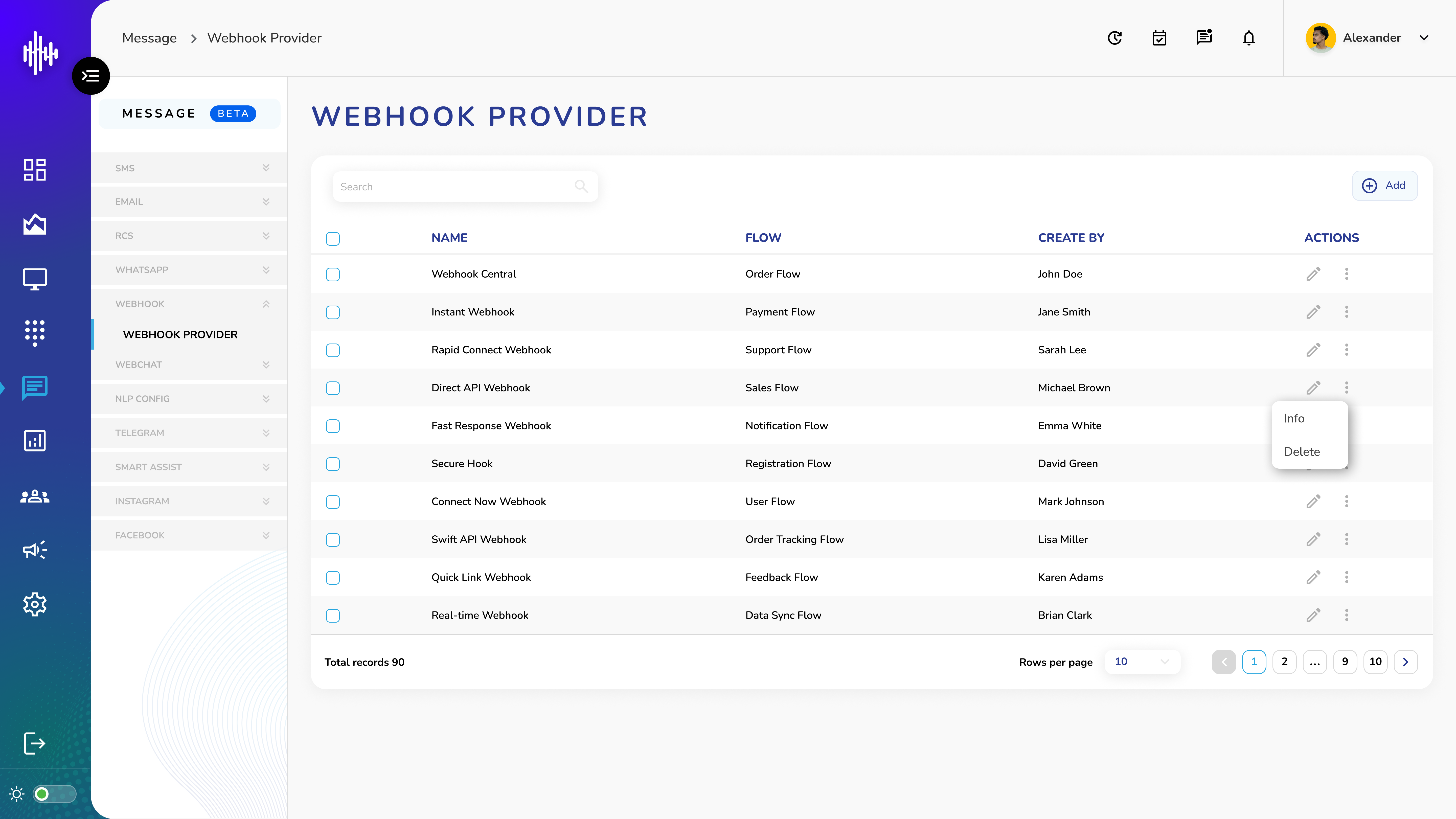The width and height of the screenshot is (1456, 819).
Task: Expand the FACEBOOK menu section
Action: 189,535
